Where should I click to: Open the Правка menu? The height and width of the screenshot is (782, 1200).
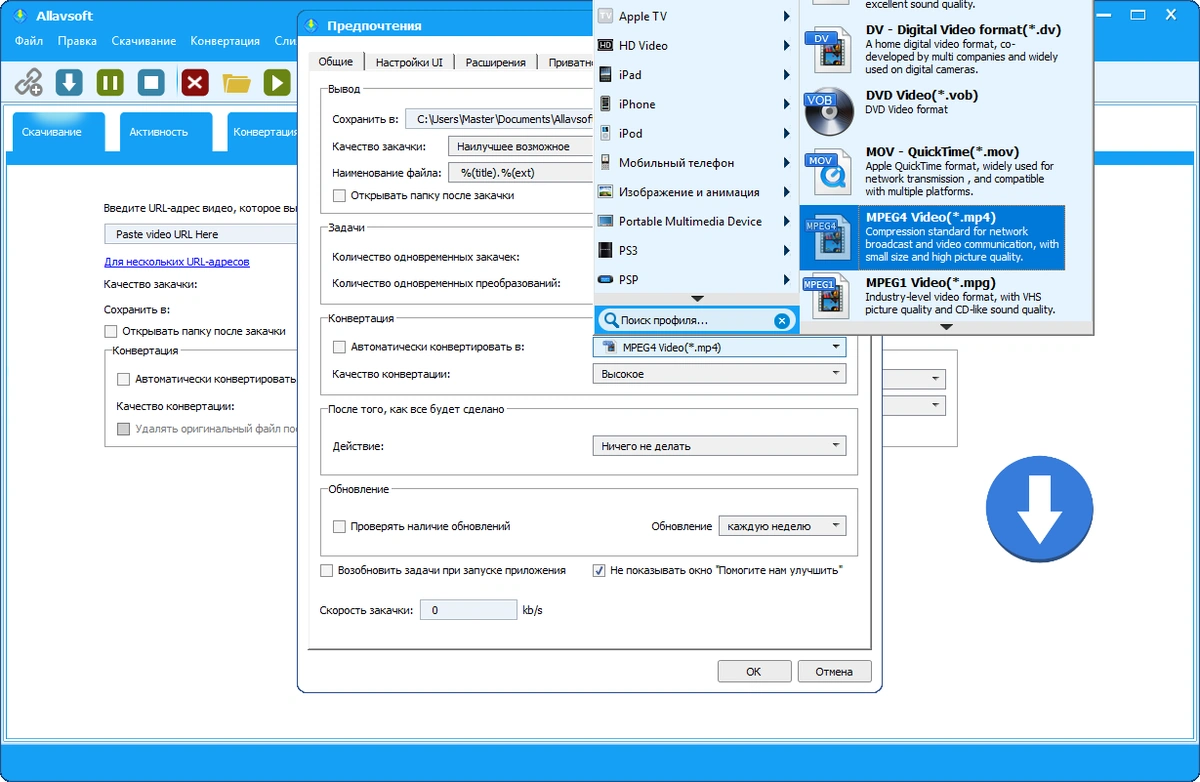[78, 41]
